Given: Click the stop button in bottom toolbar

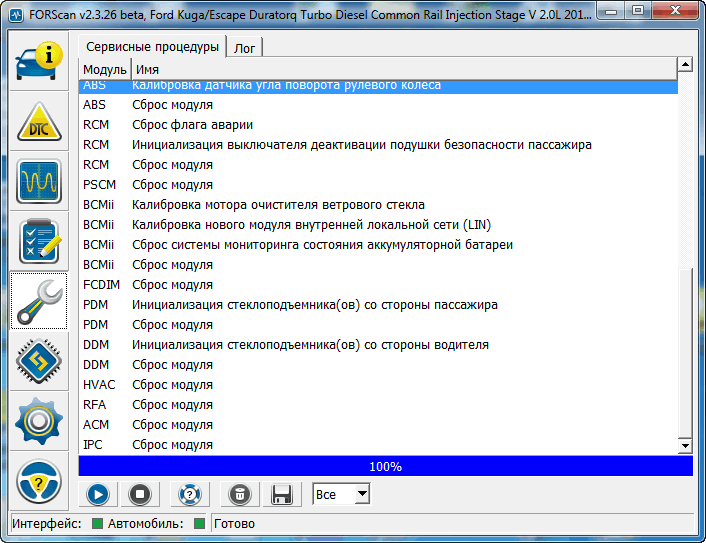Looking at the screenshot, I should point(141,494).
